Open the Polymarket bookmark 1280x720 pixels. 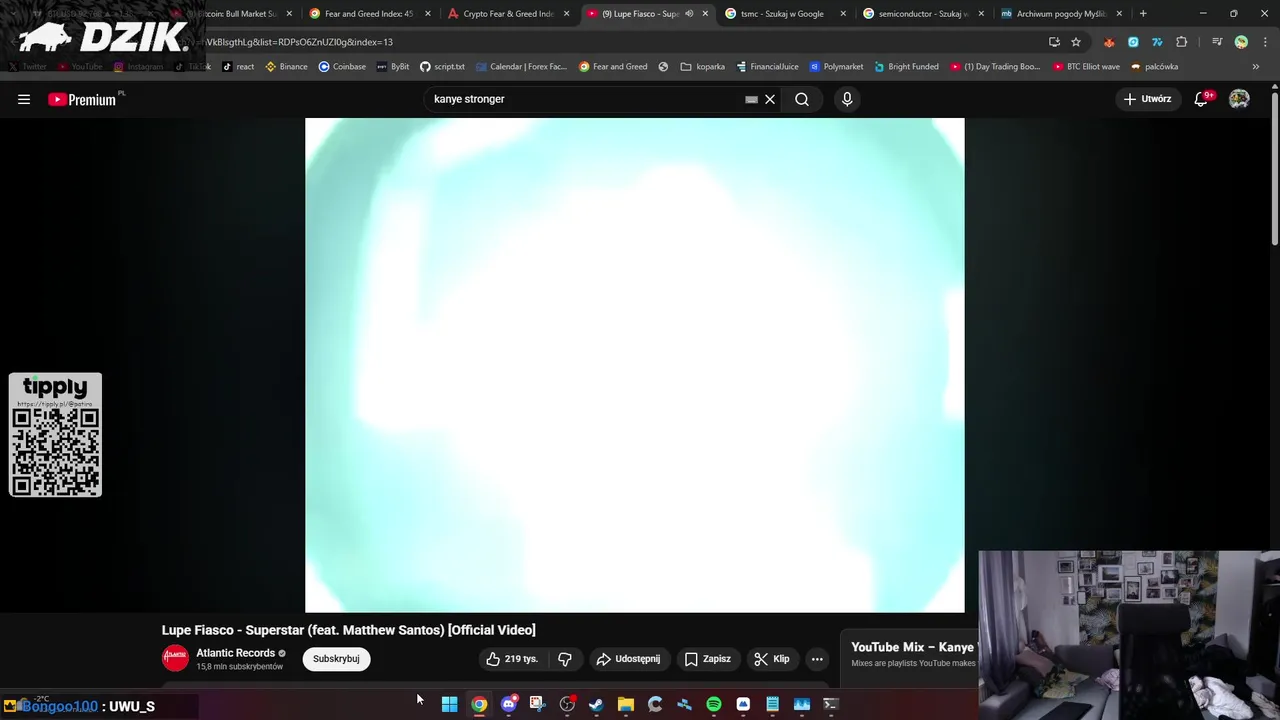pos(836,67)
